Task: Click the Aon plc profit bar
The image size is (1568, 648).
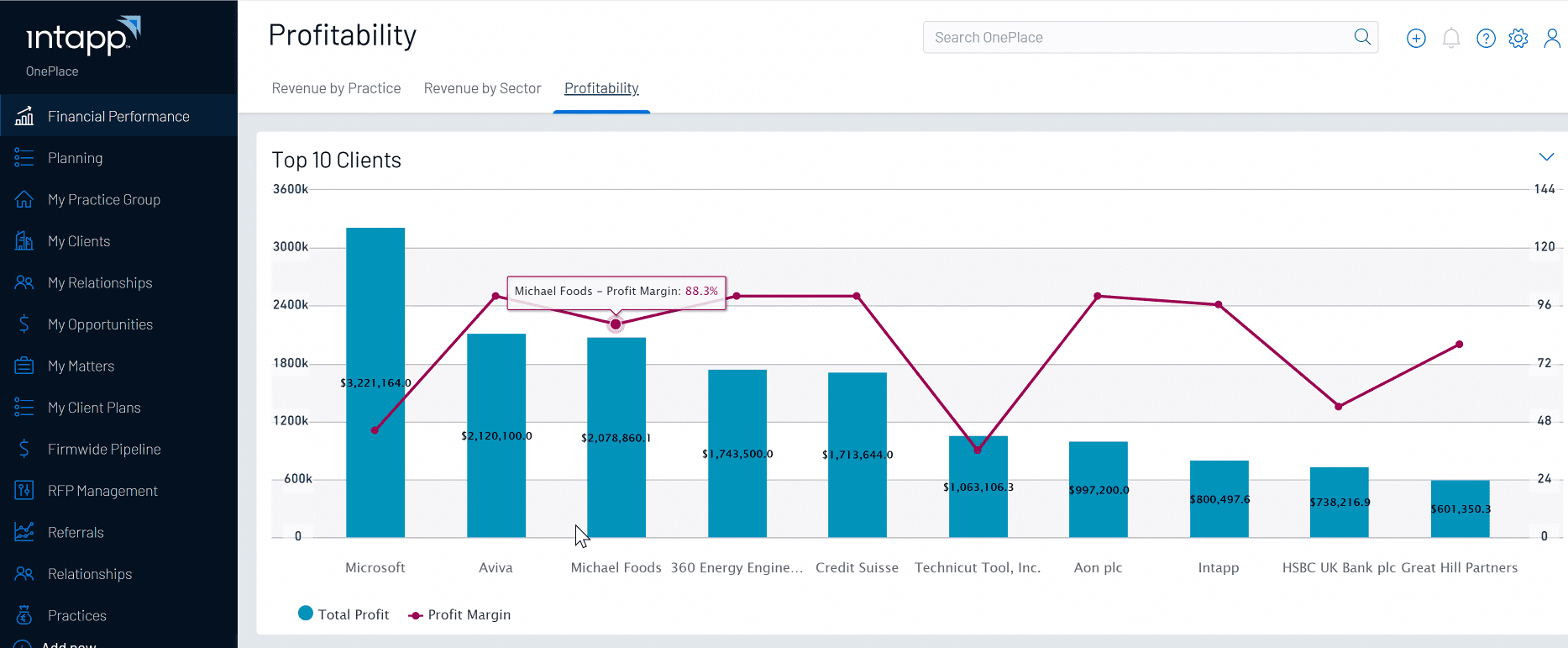Action: tap(1099, 489)
